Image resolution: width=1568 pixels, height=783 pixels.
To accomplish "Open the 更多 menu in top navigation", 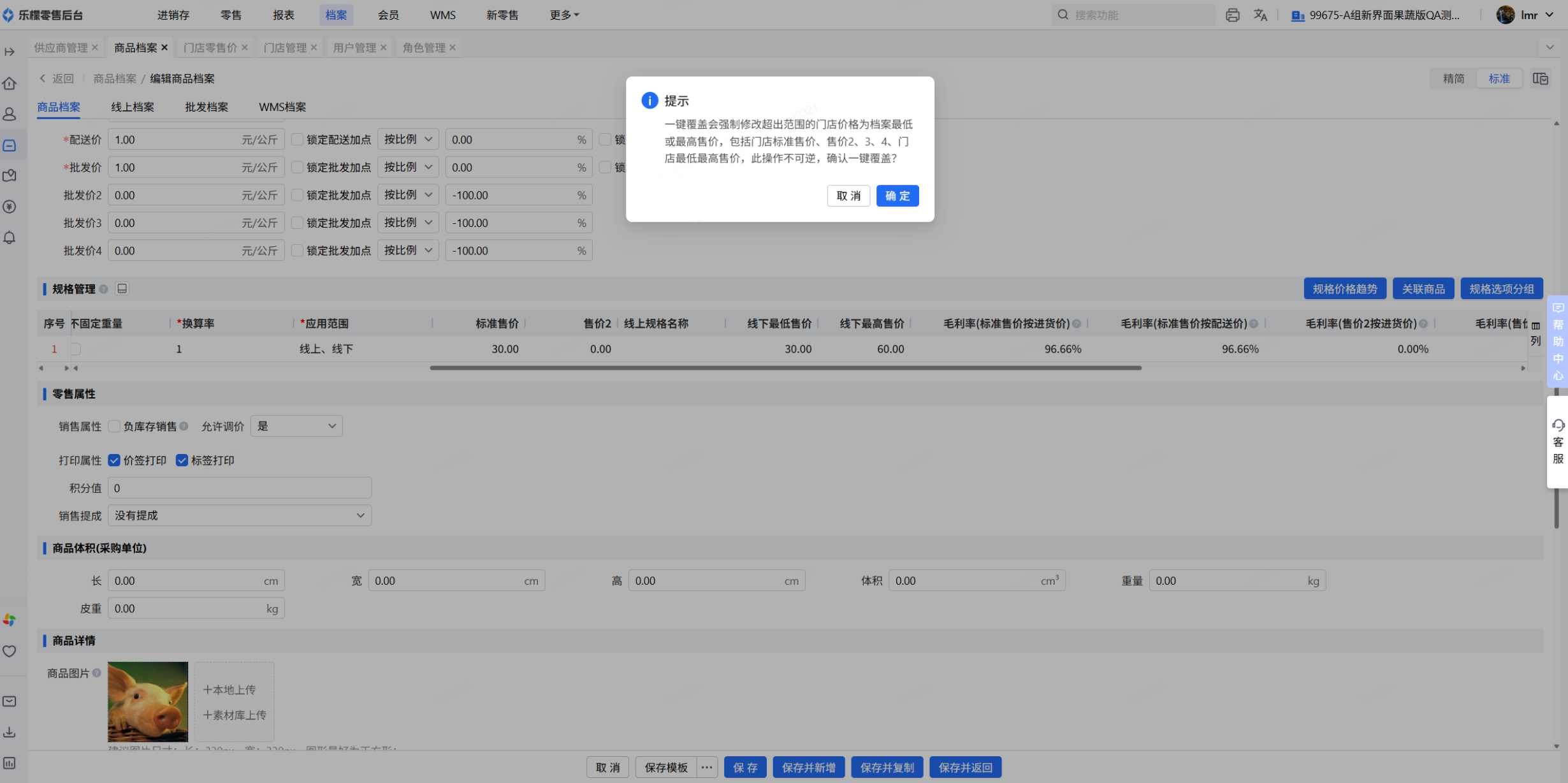I will pos(563,15).
